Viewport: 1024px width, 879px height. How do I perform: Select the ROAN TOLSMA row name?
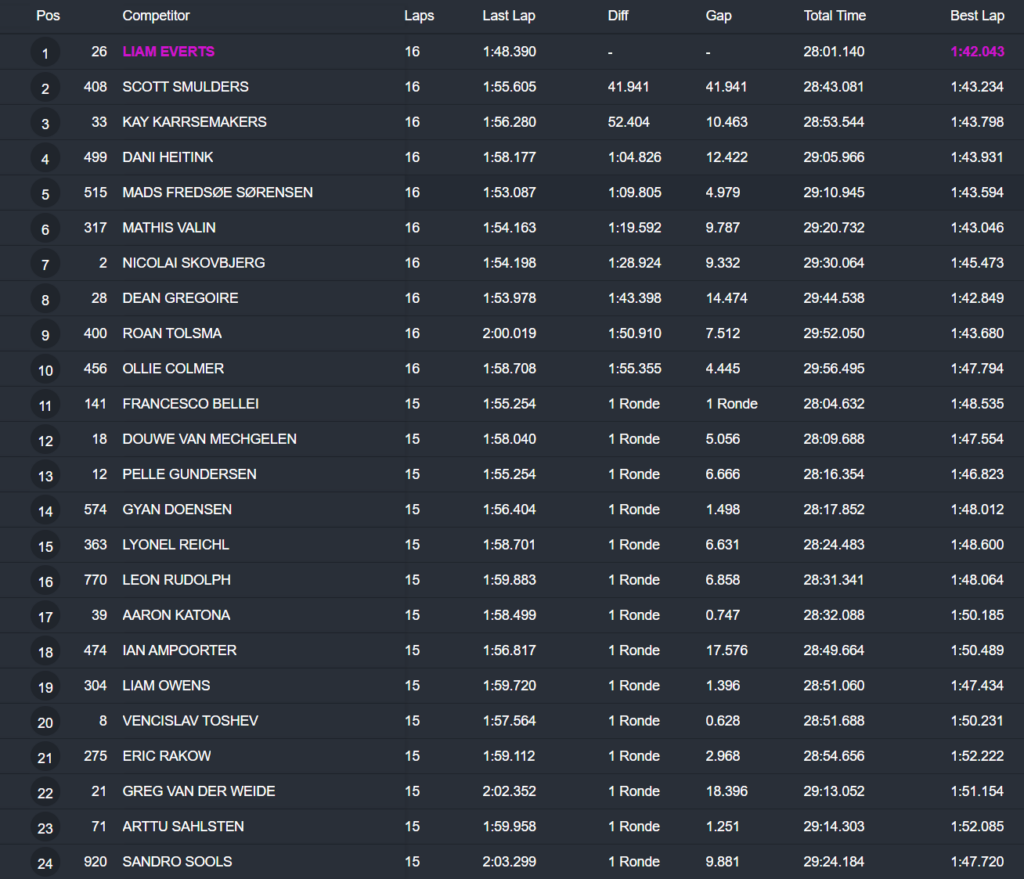point(172,333)
